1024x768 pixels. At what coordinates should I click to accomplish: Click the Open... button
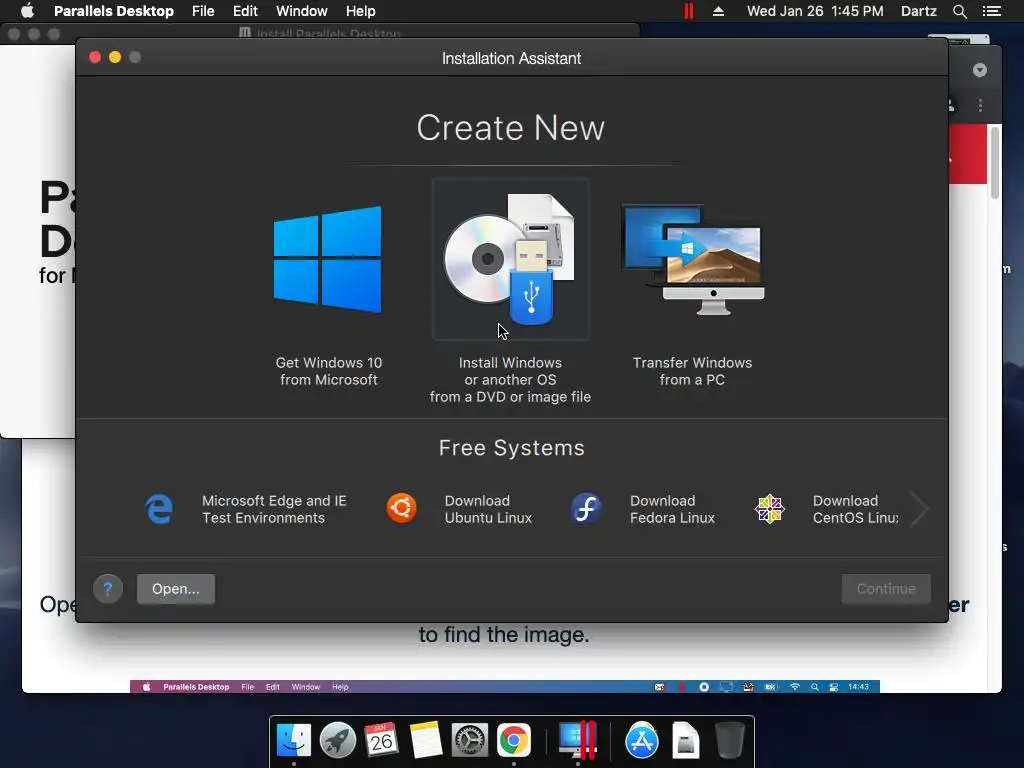(176, 589)
